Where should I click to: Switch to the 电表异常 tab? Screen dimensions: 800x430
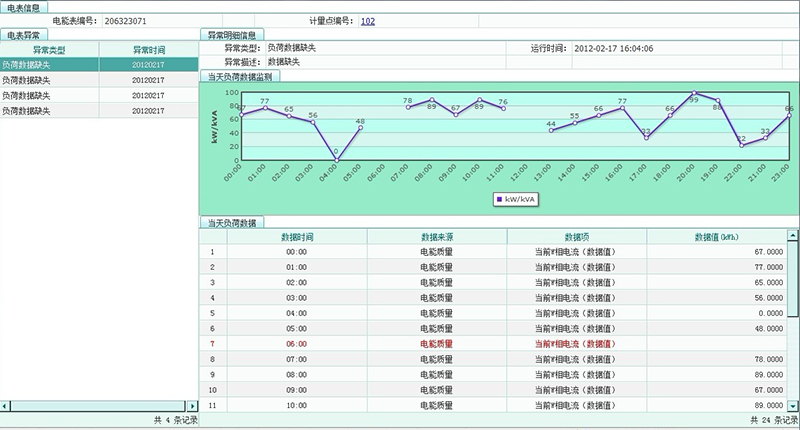coord(25,34)
